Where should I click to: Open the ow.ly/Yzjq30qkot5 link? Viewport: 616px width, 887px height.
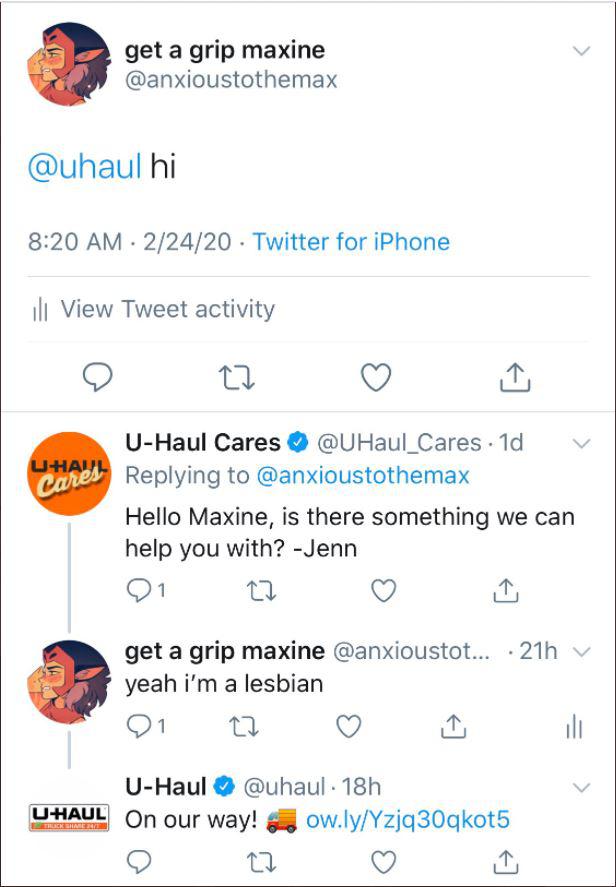point(407,820)
